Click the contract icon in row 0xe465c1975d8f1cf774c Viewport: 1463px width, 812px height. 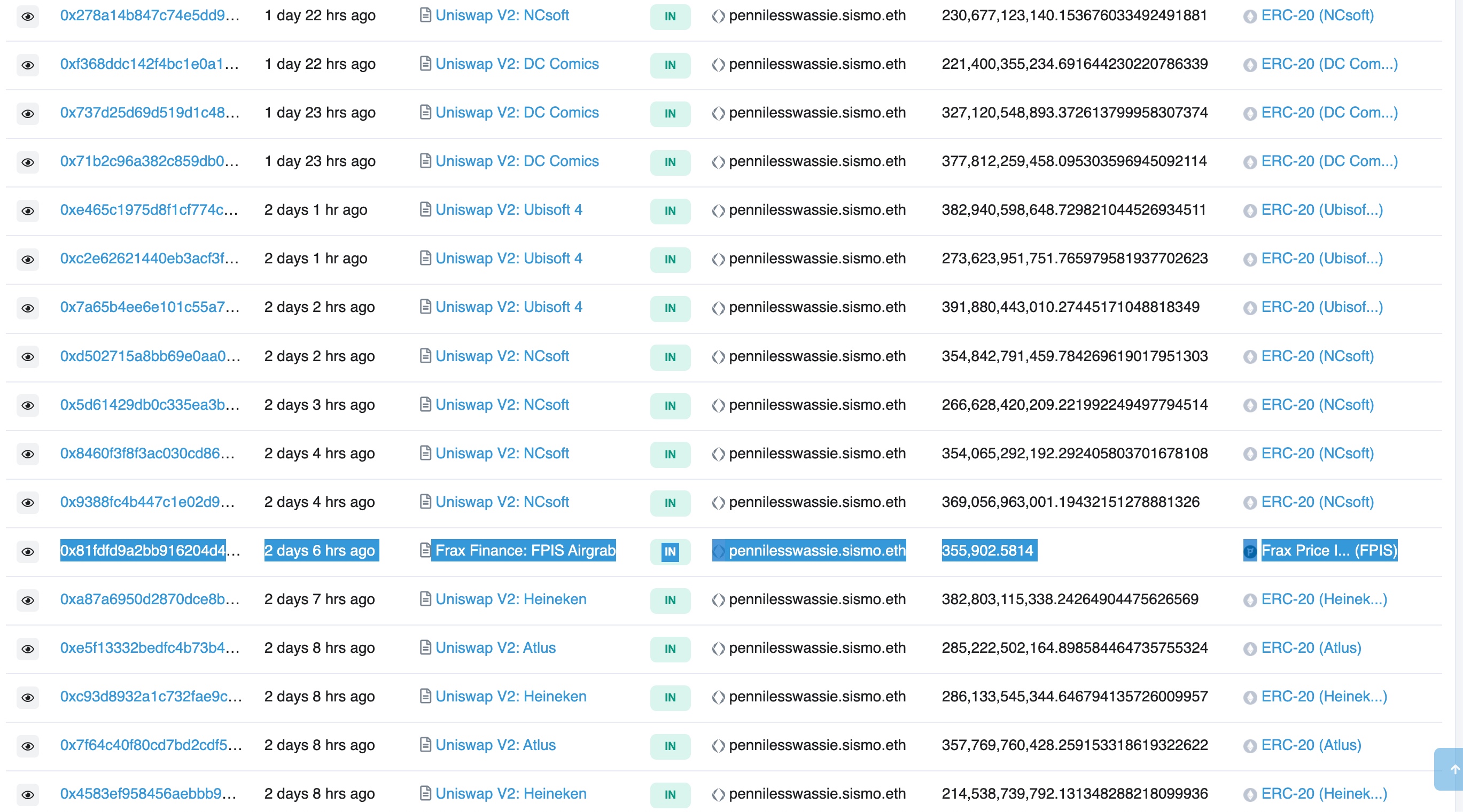pos(425,209)
